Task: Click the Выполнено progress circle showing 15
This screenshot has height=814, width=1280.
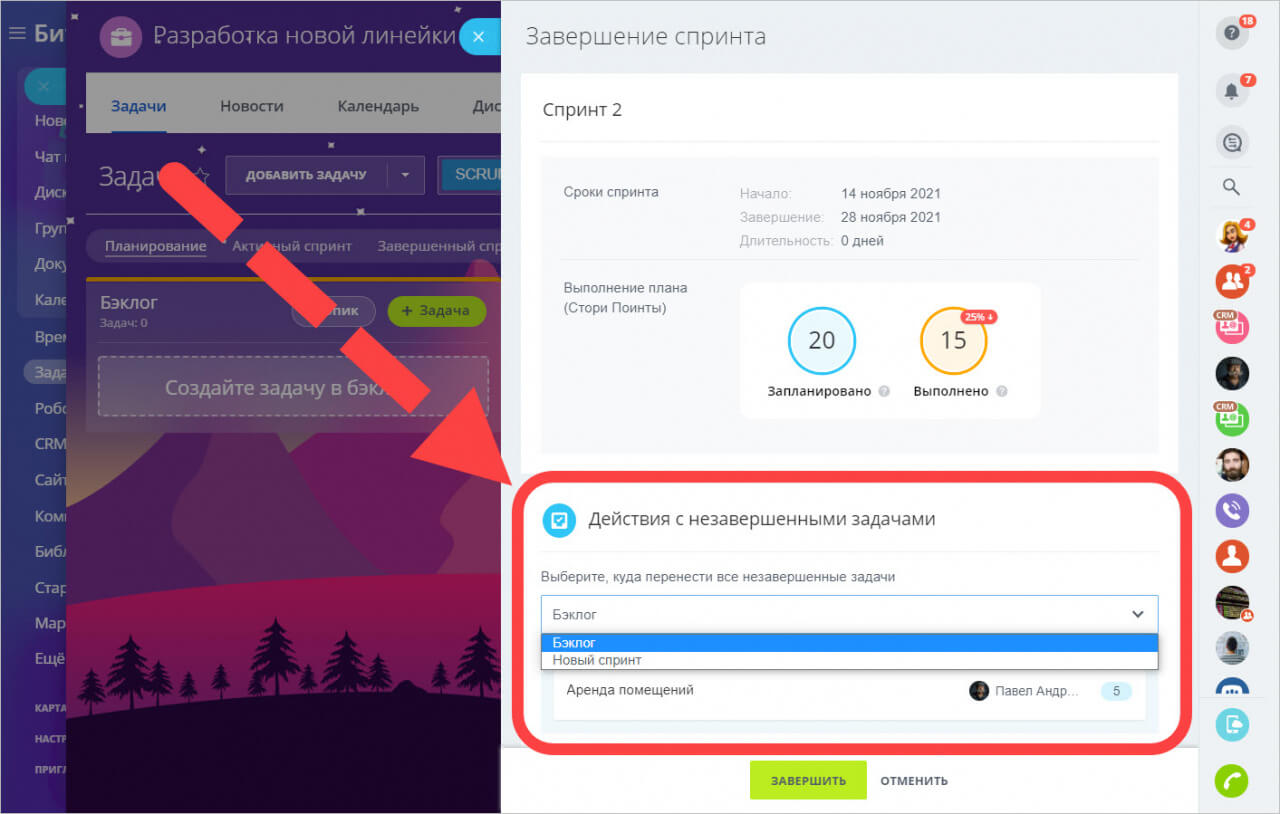Action: [x=953, y=341]
